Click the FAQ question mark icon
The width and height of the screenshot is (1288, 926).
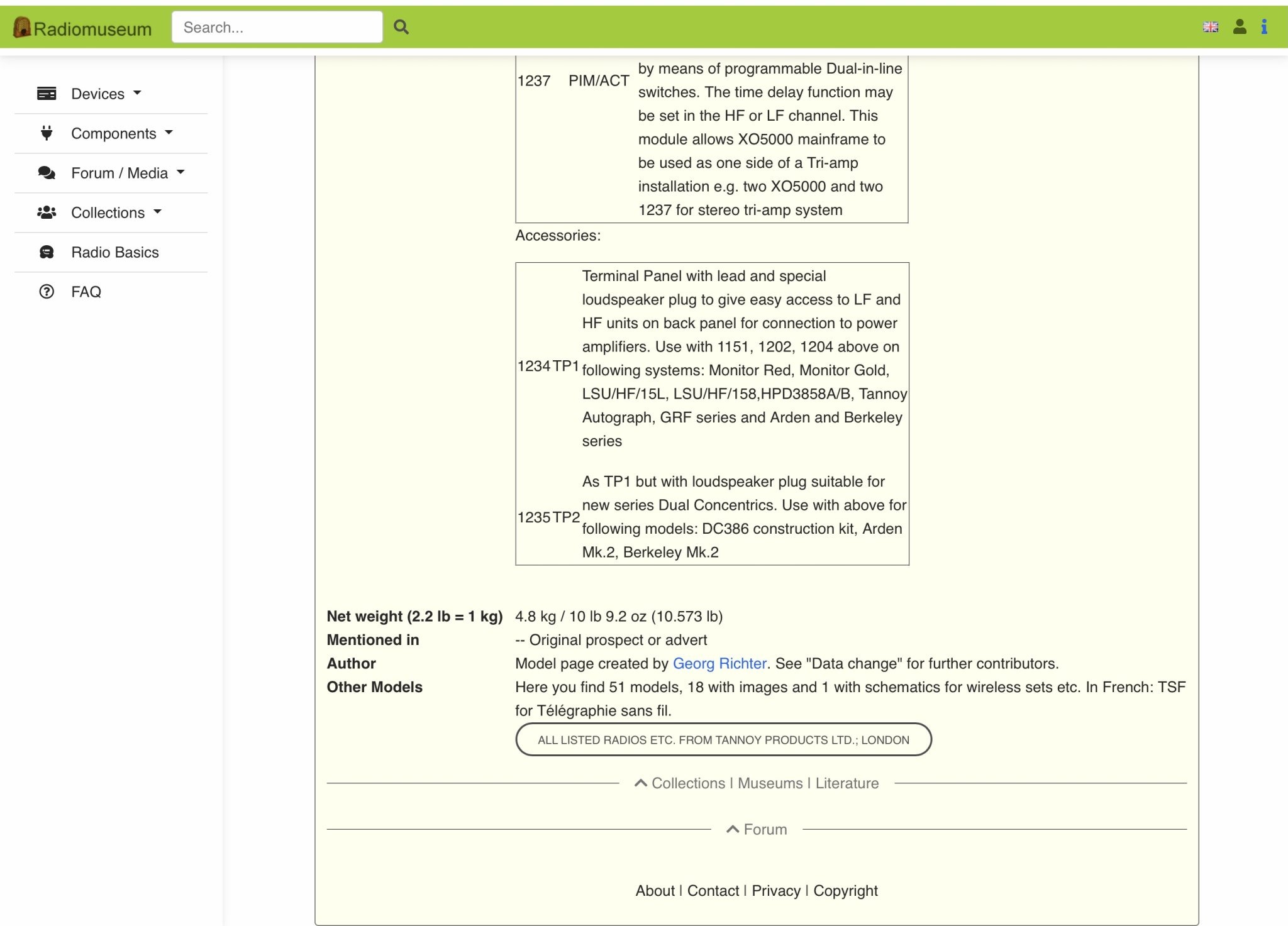pyautogui.click(x=47, y=292)
